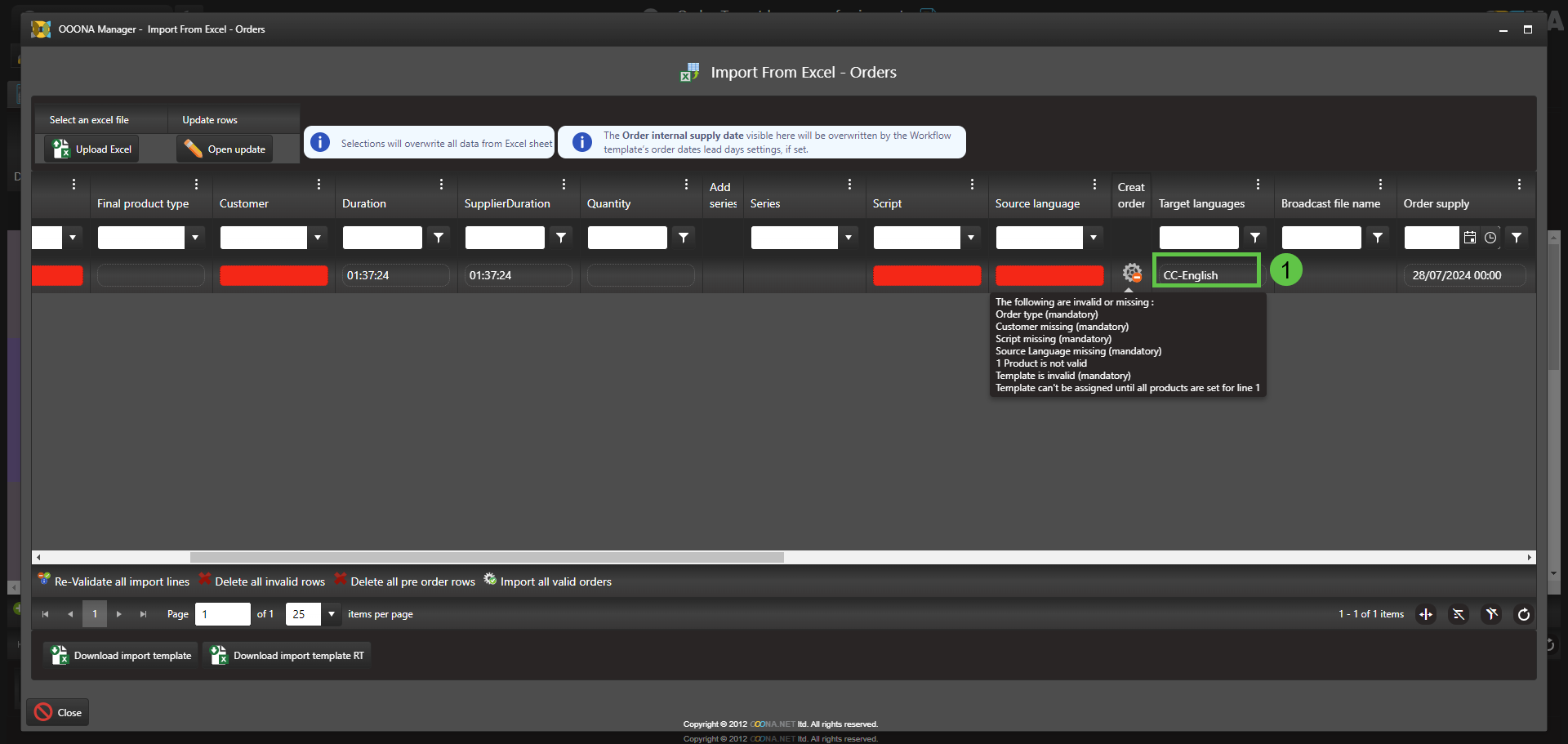Reset column widths in grid footer

[x=1426, y=614]
